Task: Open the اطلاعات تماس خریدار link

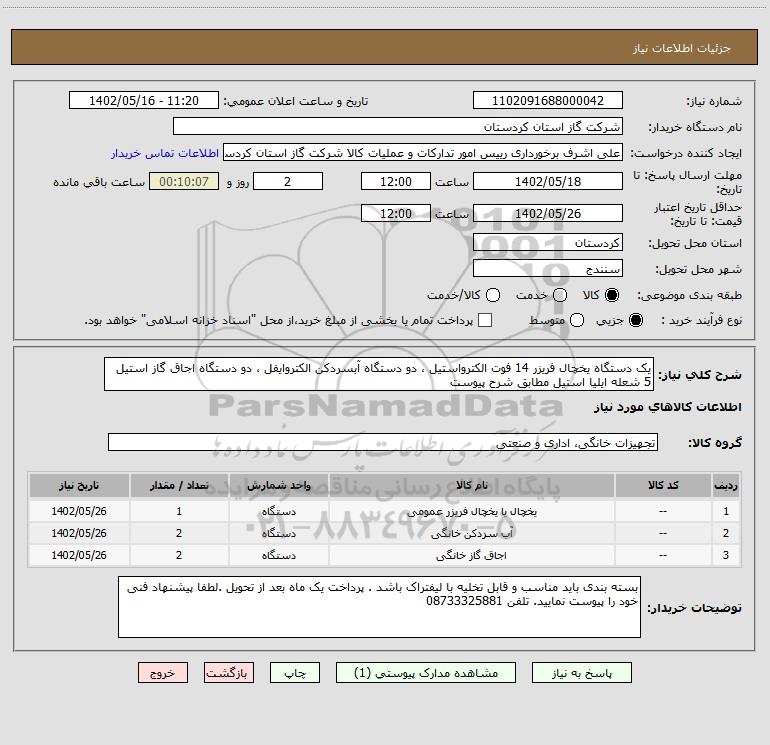Action: [165, 153]
